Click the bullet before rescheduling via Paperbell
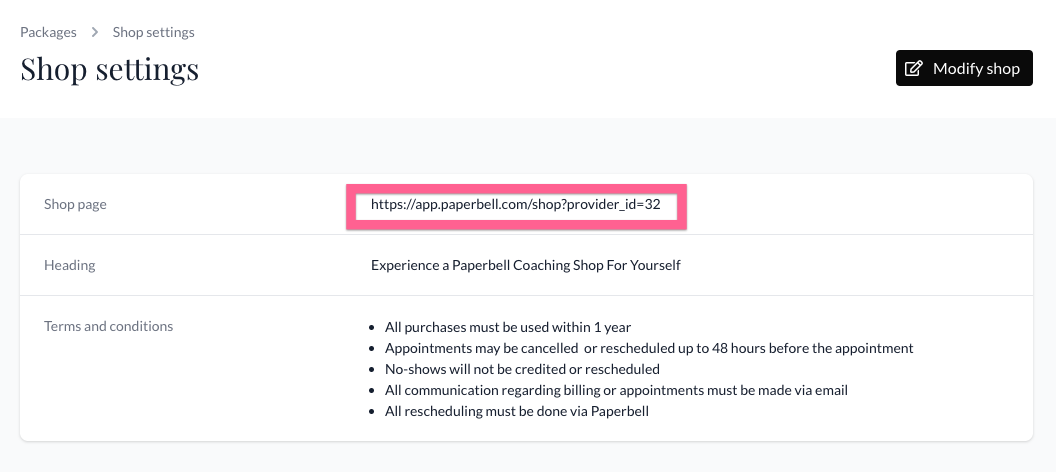The width and height of the screenshot is (1056, 472). pos(373,411)
